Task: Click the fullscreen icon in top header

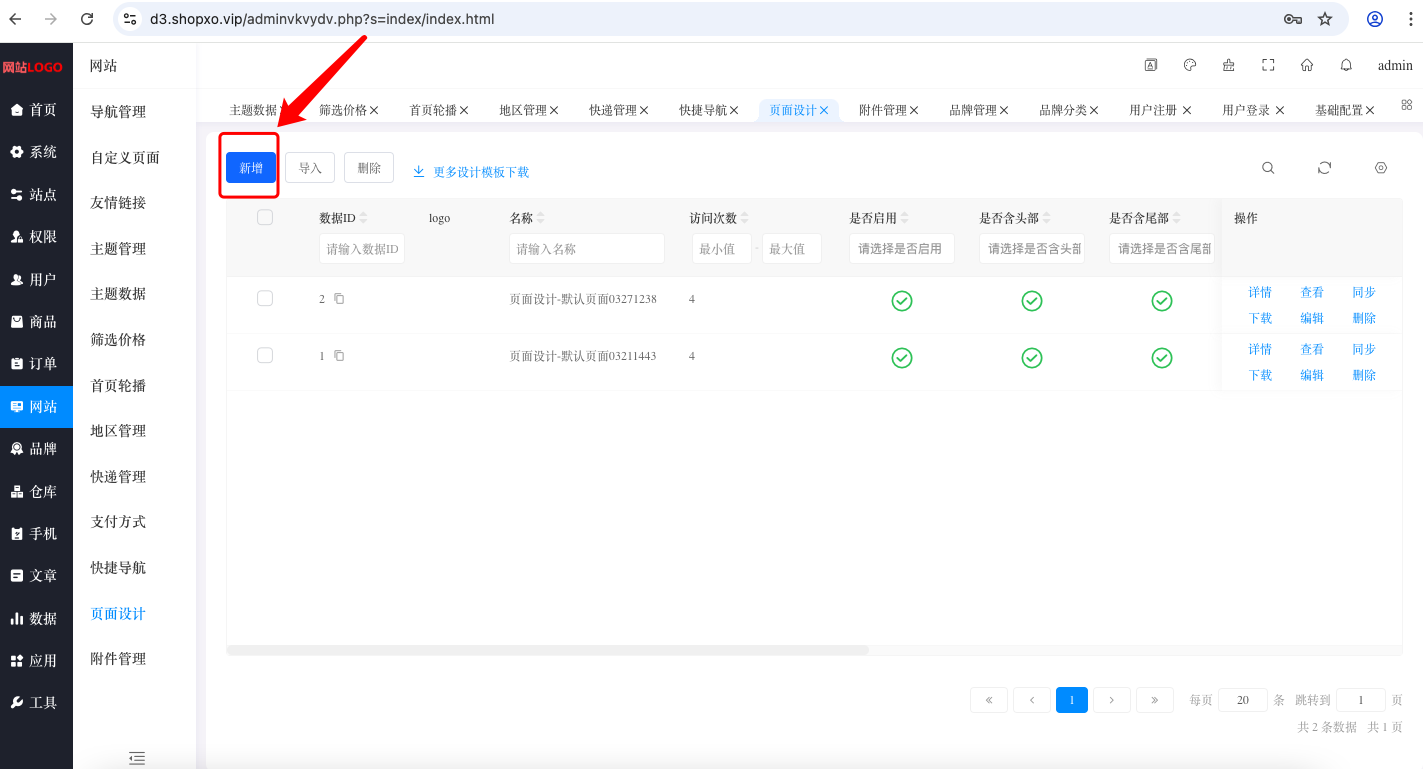Action: coord(1268,65)
